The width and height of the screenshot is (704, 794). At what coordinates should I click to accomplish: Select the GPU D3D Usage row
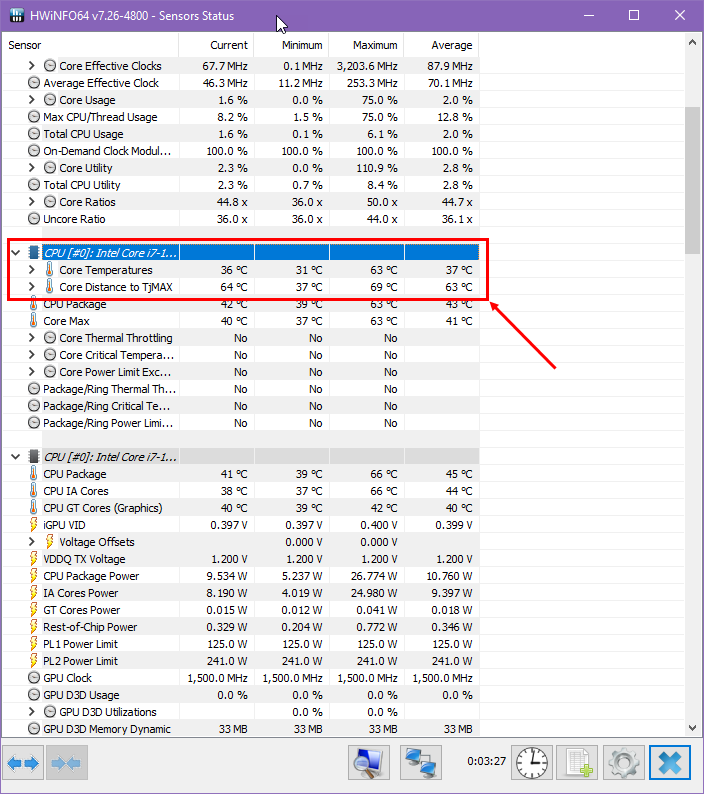[x=241, y=695]
